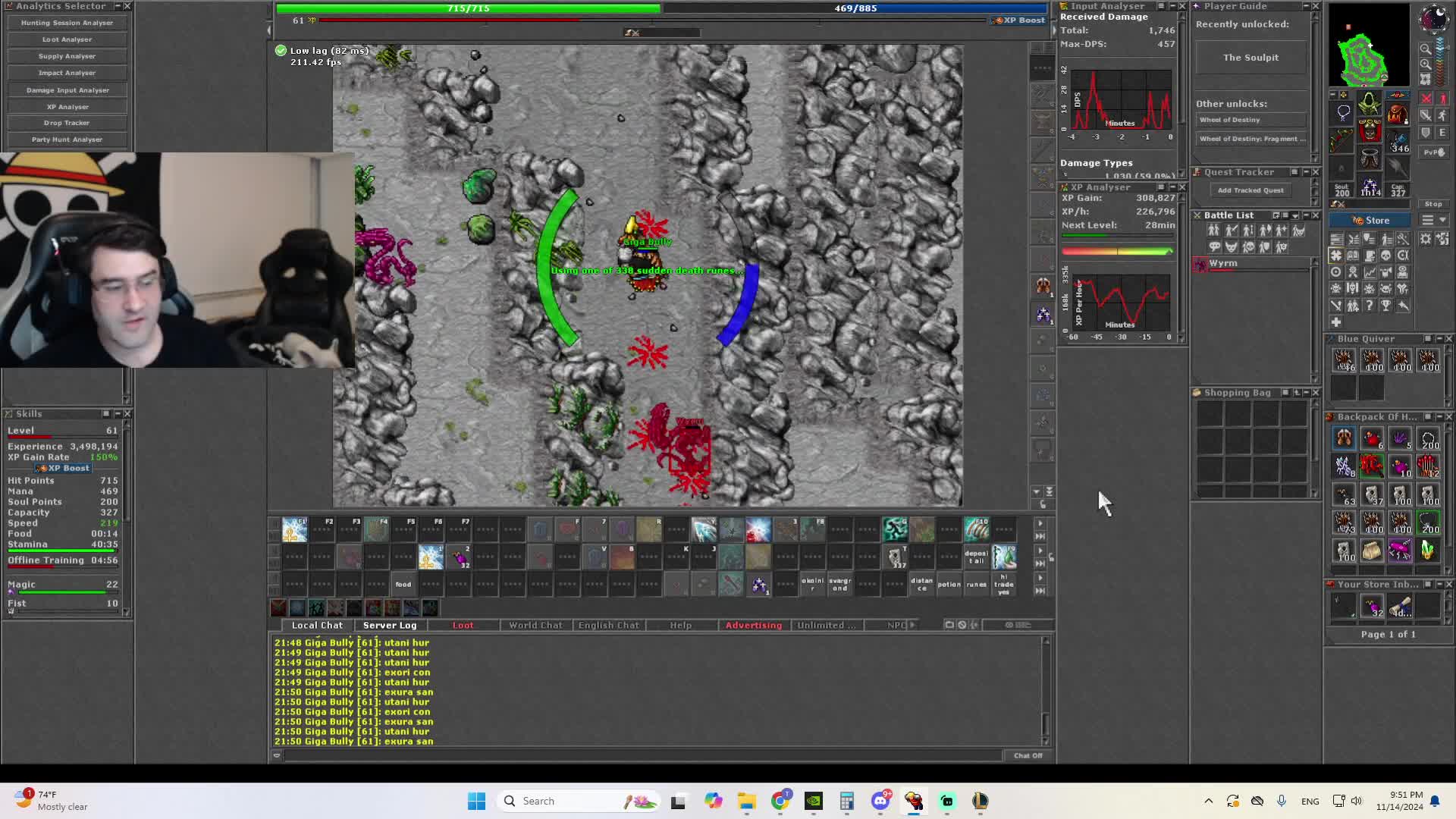
Task: Click the Windows taskbar search box
Action: 580,801
